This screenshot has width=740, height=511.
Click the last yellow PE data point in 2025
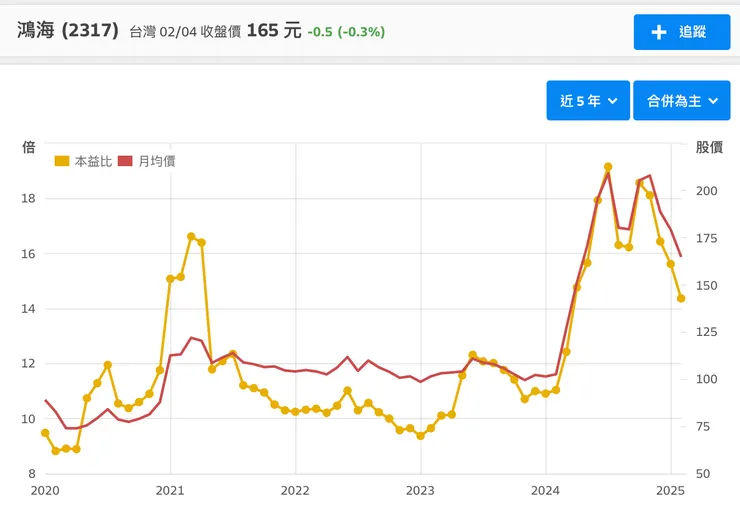pos(681,298)
